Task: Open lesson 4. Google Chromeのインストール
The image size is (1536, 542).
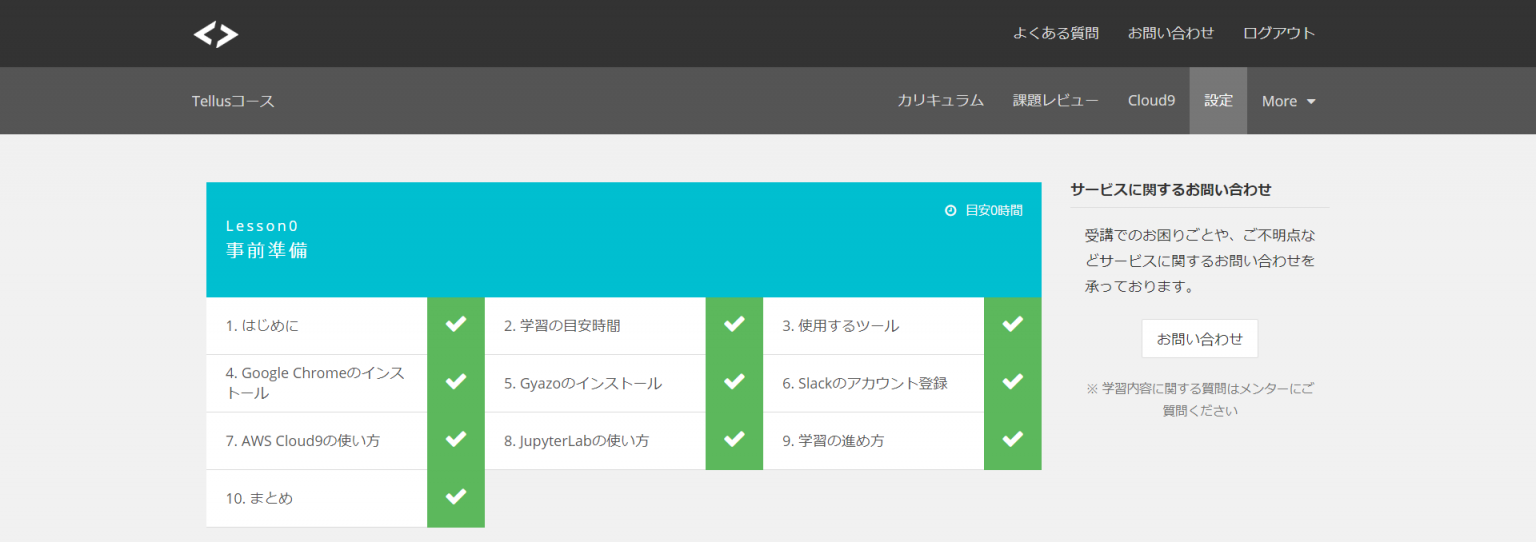Action: pos(317,383)
